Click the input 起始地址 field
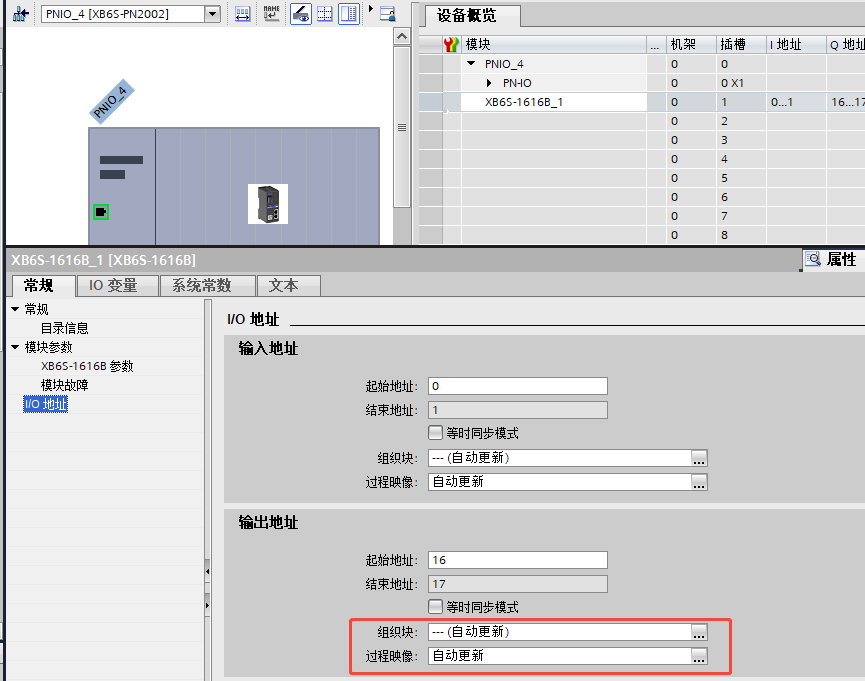 (x=517, y=386)
